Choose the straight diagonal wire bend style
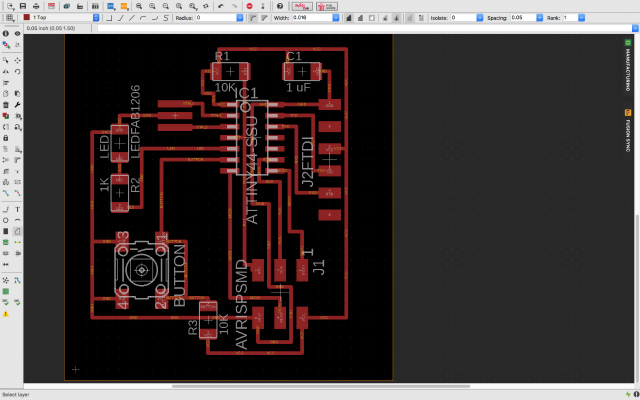The height and width of the screenshot is (400, 640). point(131,18)
